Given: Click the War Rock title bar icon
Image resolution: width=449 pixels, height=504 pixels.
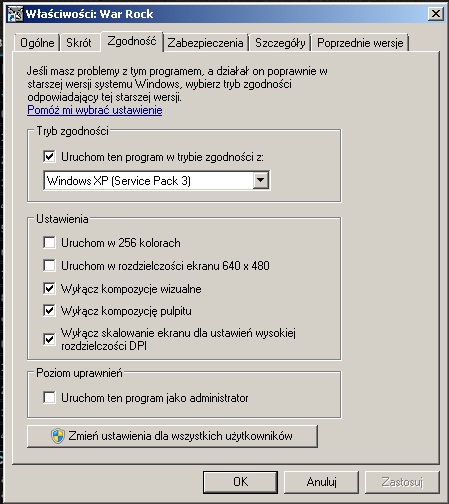Looking at the screenshot, I should 16,14.
